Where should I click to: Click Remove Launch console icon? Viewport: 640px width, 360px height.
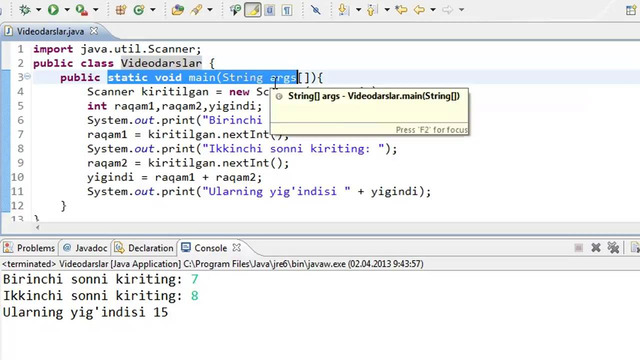(596, 247)
